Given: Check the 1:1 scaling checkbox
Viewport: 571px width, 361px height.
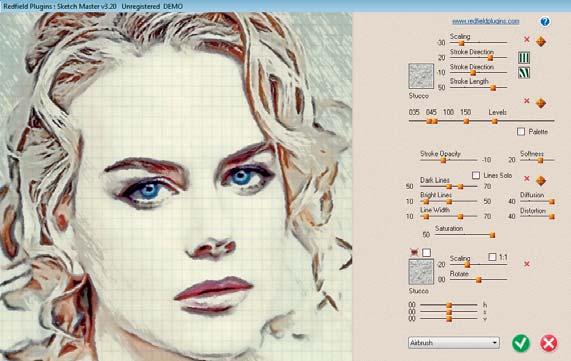Looking at the screenshot, I should click(x=492, y=257).
